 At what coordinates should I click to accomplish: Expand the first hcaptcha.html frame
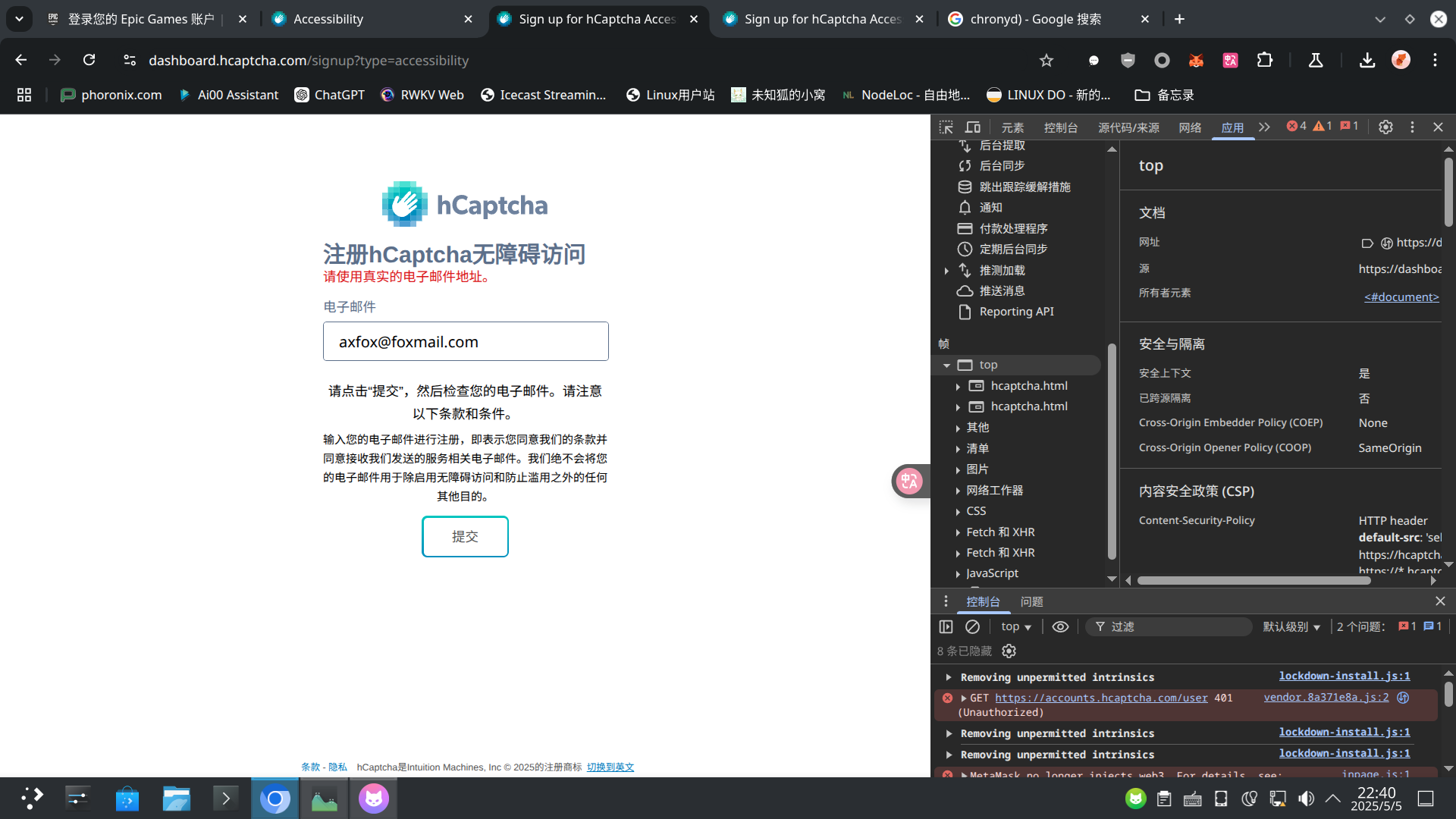[958, 387]
